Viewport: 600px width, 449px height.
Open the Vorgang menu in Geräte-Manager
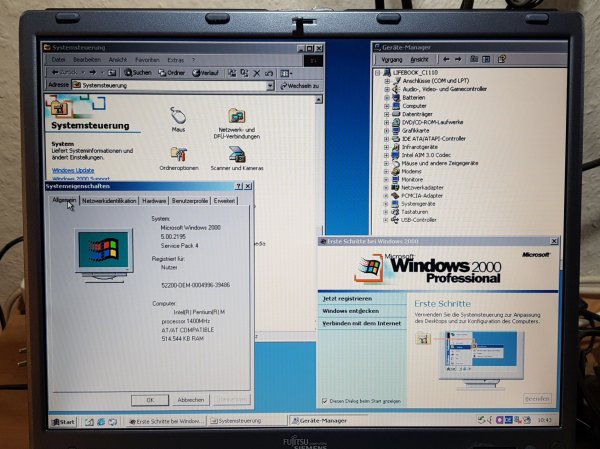(391, 59)
